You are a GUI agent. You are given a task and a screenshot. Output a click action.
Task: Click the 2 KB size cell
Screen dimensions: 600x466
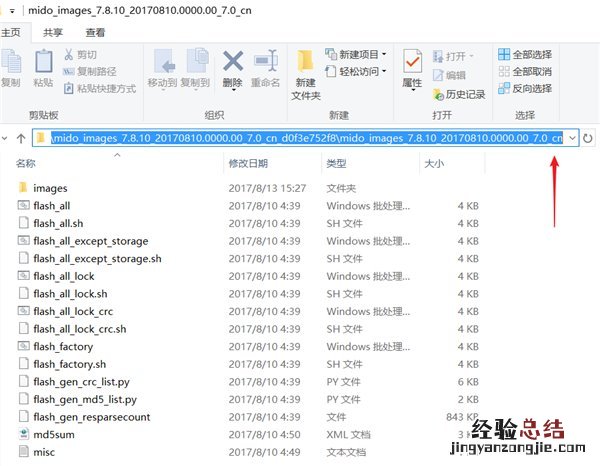[468, 399]
